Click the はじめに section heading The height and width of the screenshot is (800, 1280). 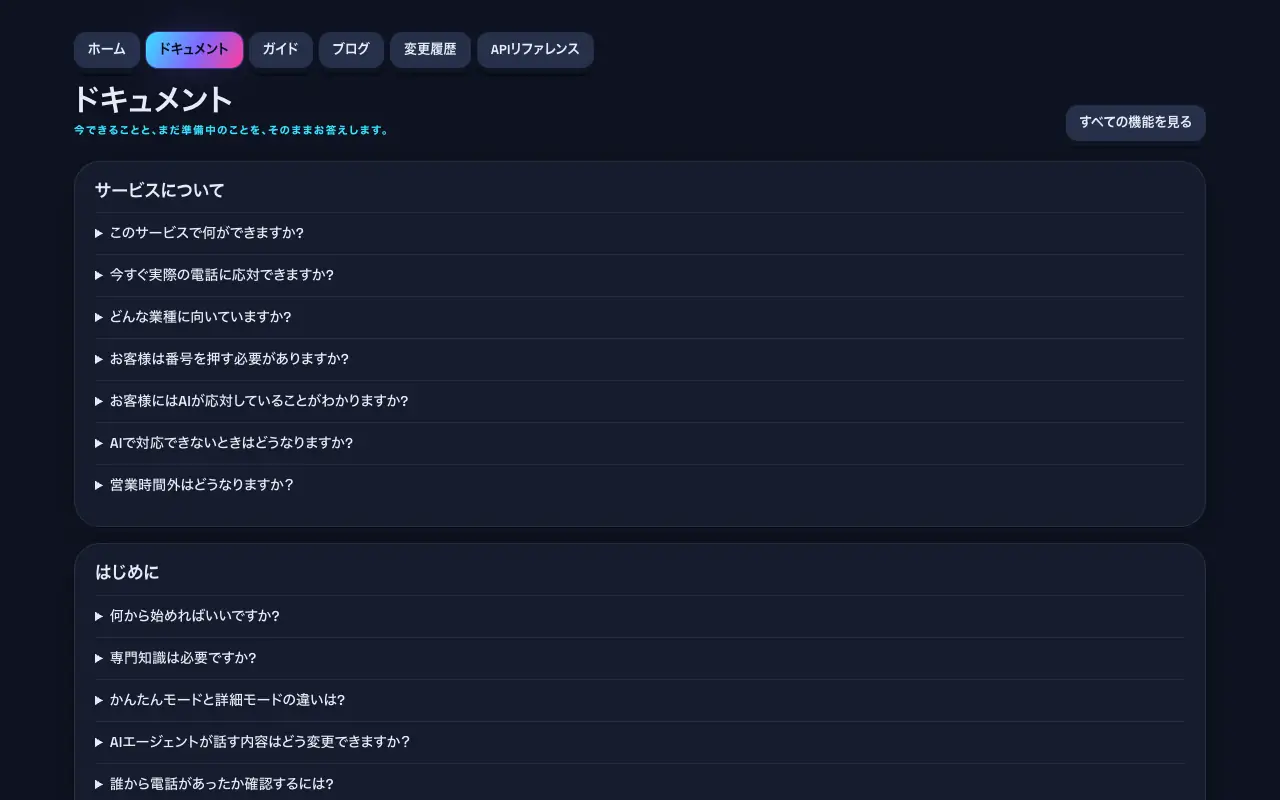coord(127,573)
